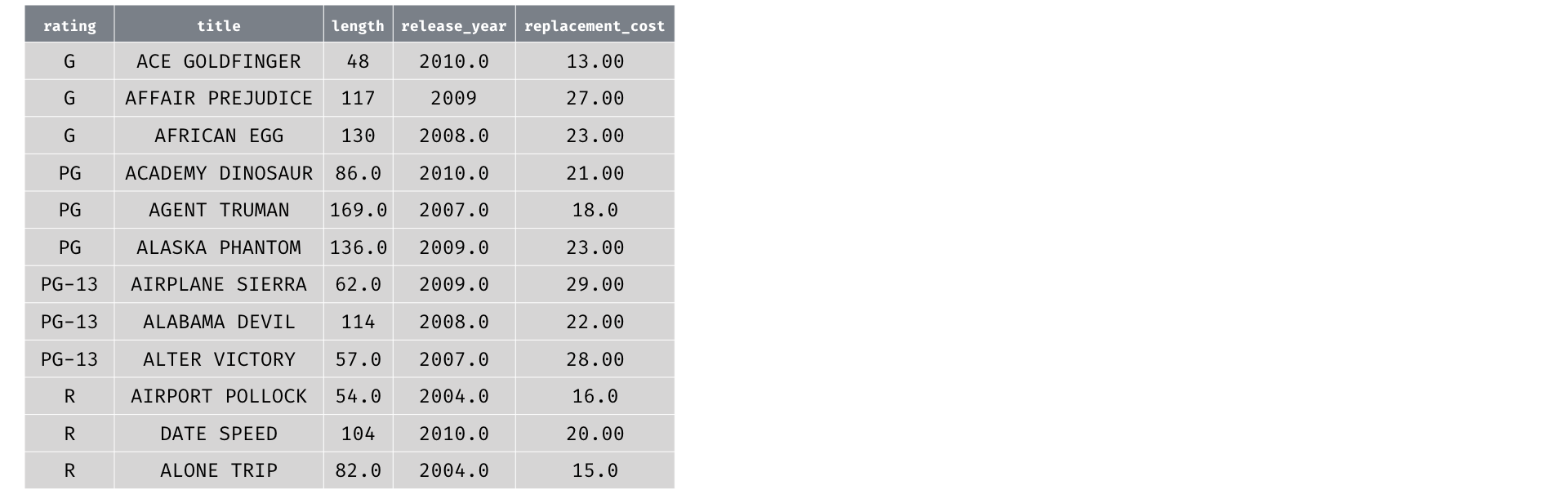Image resolution: width=1568 pixels, height=503 pixels.
Task: Click the AFFAIR PREJUDICE title cell
Action: click(219, 98)
